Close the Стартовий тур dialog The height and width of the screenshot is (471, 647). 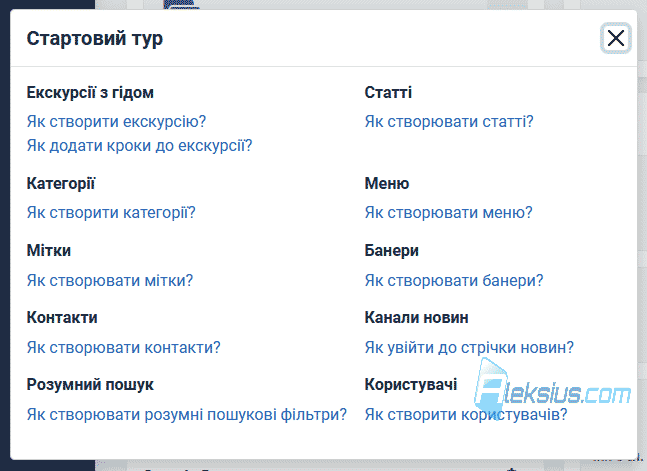coord(616,38)
